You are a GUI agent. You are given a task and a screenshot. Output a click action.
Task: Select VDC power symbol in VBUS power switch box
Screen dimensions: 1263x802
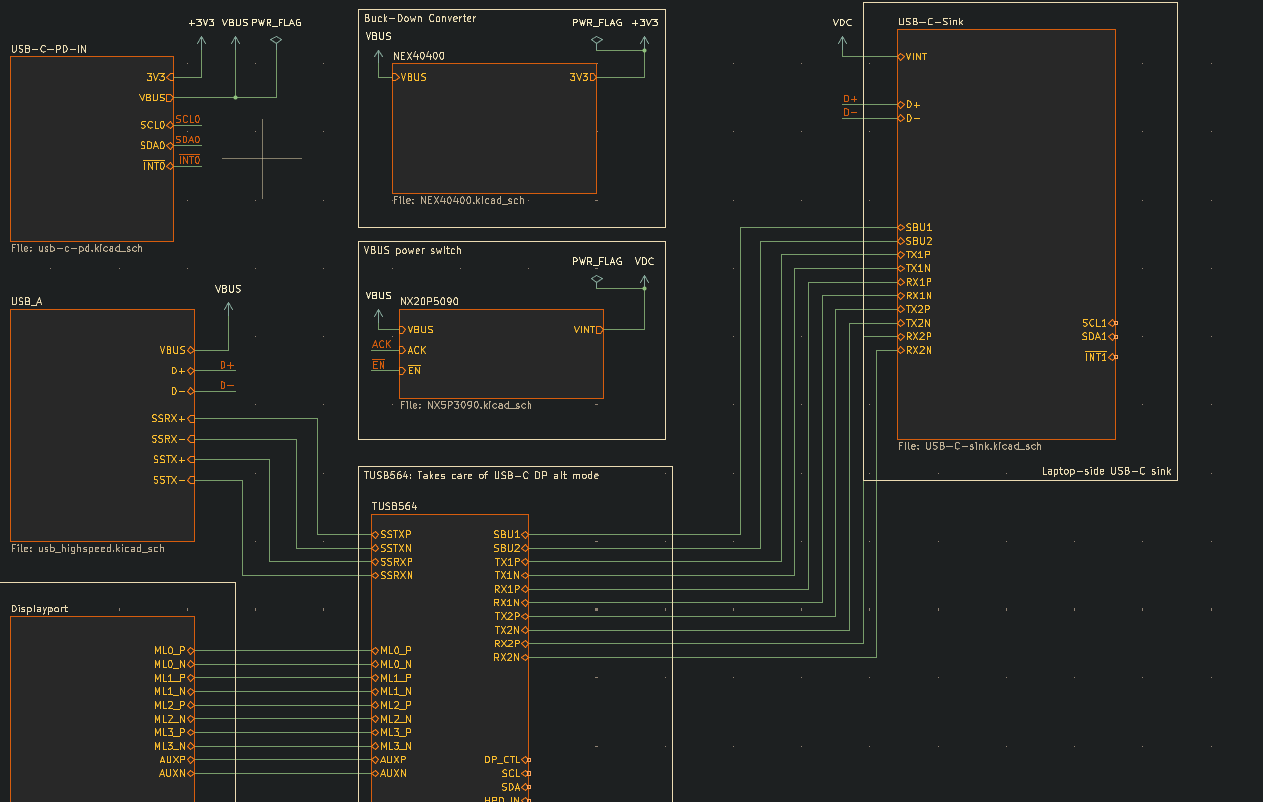pyautogui.click(x=644, y=273)
